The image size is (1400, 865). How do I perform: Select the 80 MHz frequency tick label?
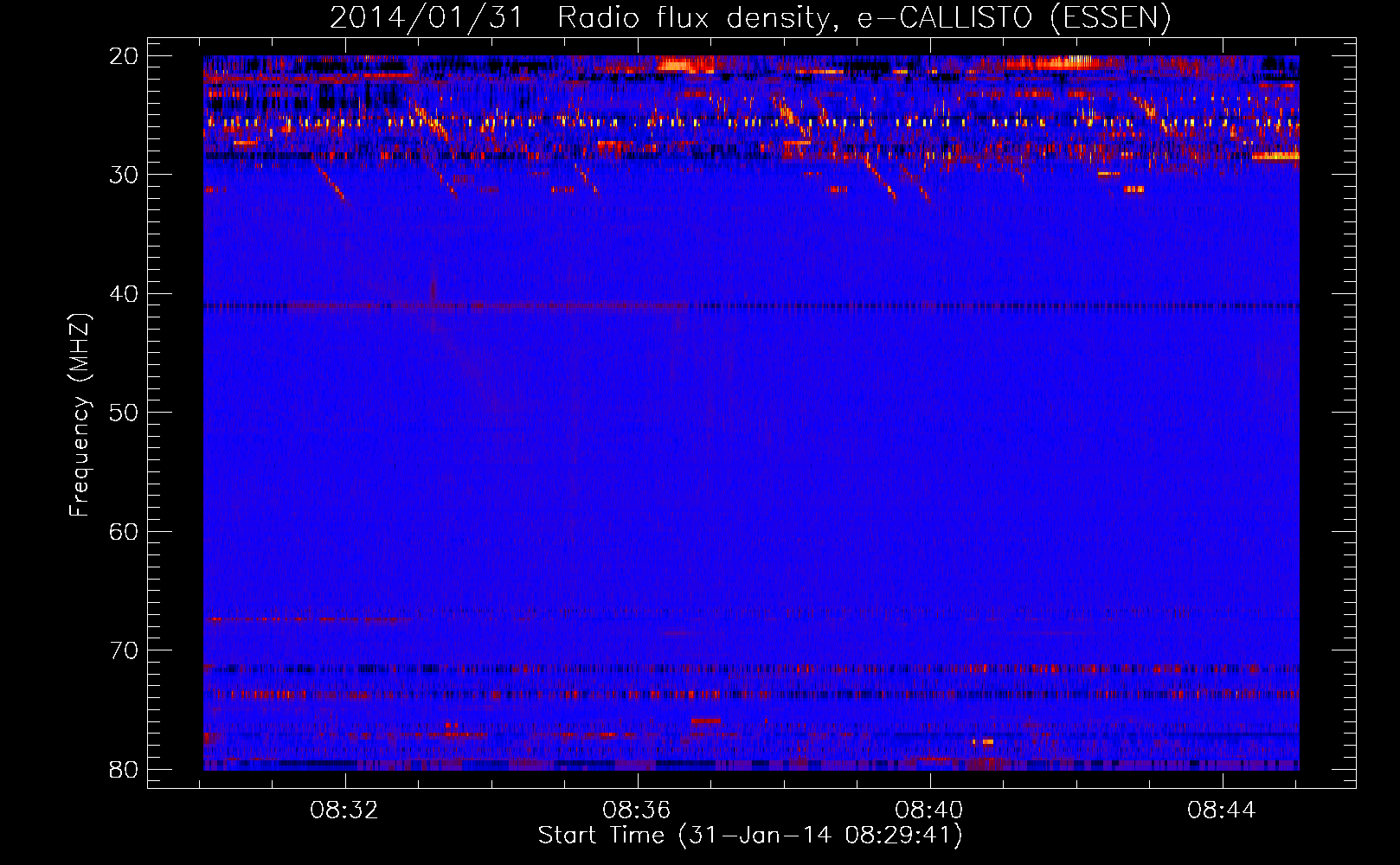tap(125, 769)
